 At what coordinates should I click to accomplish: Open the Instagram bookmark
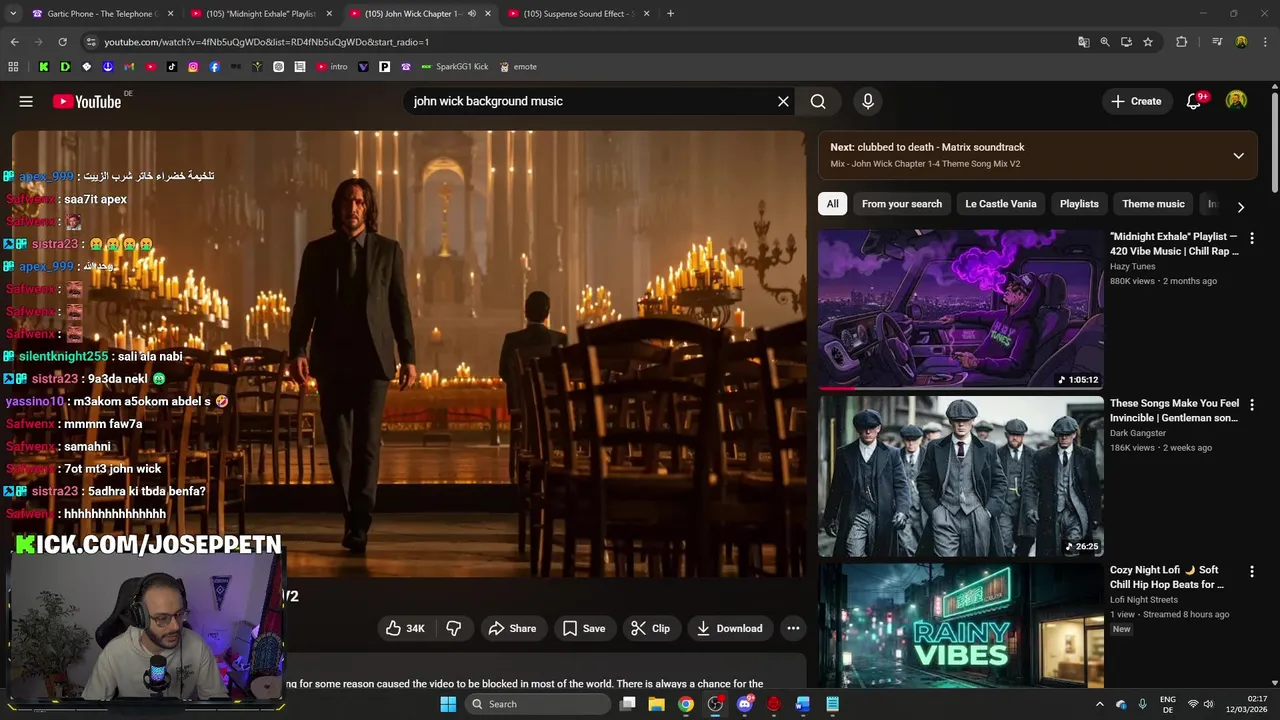click(193, 67)
